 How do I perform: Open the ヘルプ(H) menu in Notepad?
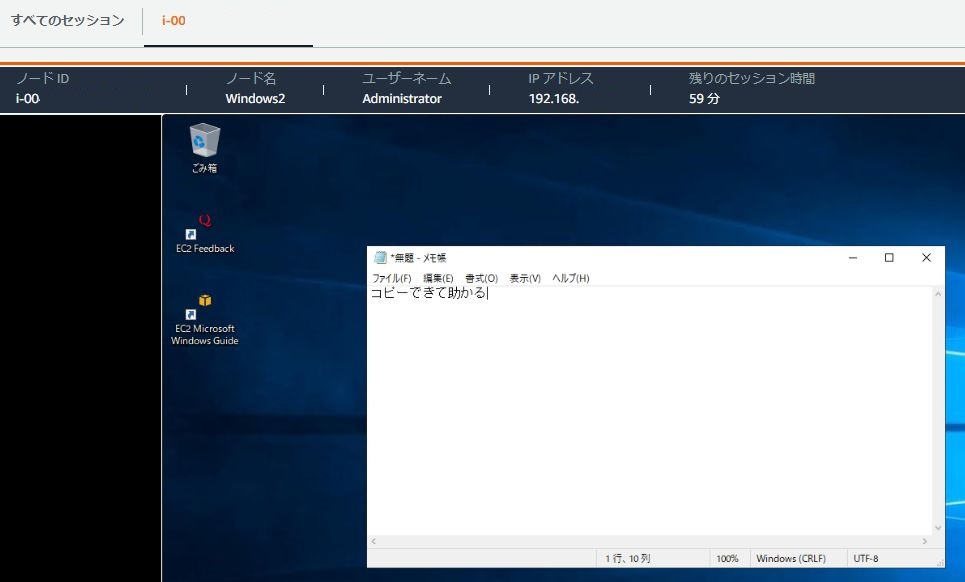571,278
